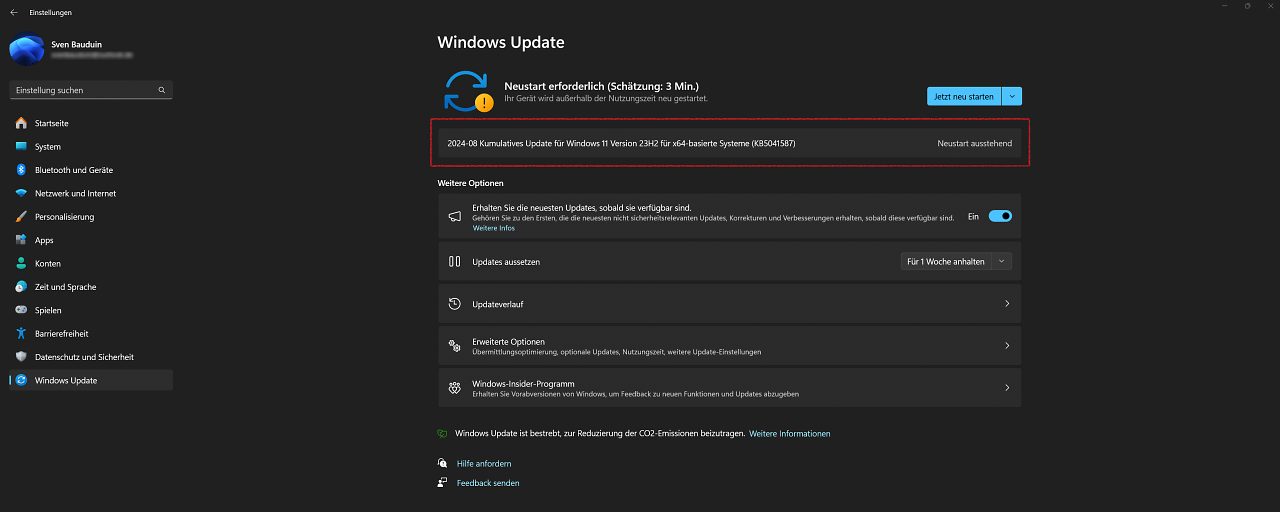Open the Personalisierung brush icon

coord(21,217)
